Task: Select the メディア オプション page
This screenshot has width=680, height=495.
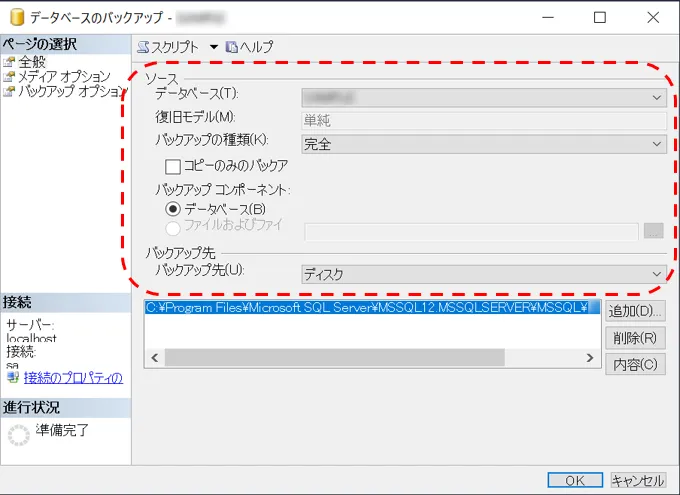Action: [x=64, y=76]
